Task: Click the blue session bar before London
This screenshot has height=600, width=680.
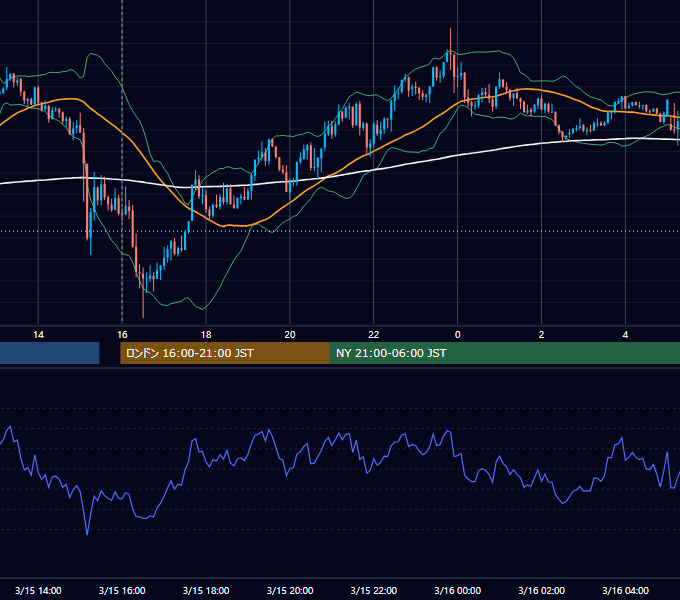Action: 49,353
